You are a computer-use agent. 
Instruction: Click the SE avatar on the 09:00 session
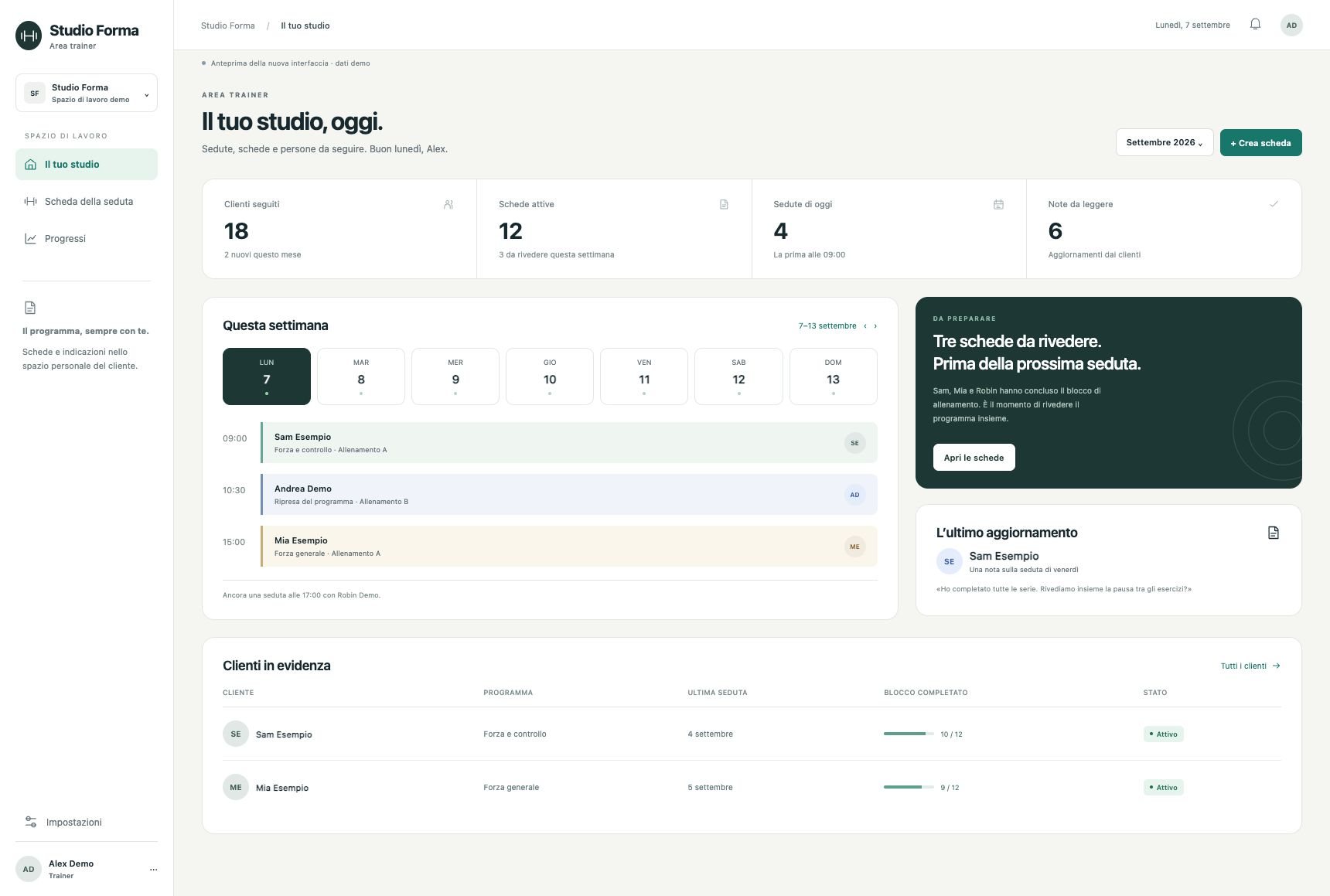click(854, 443)
